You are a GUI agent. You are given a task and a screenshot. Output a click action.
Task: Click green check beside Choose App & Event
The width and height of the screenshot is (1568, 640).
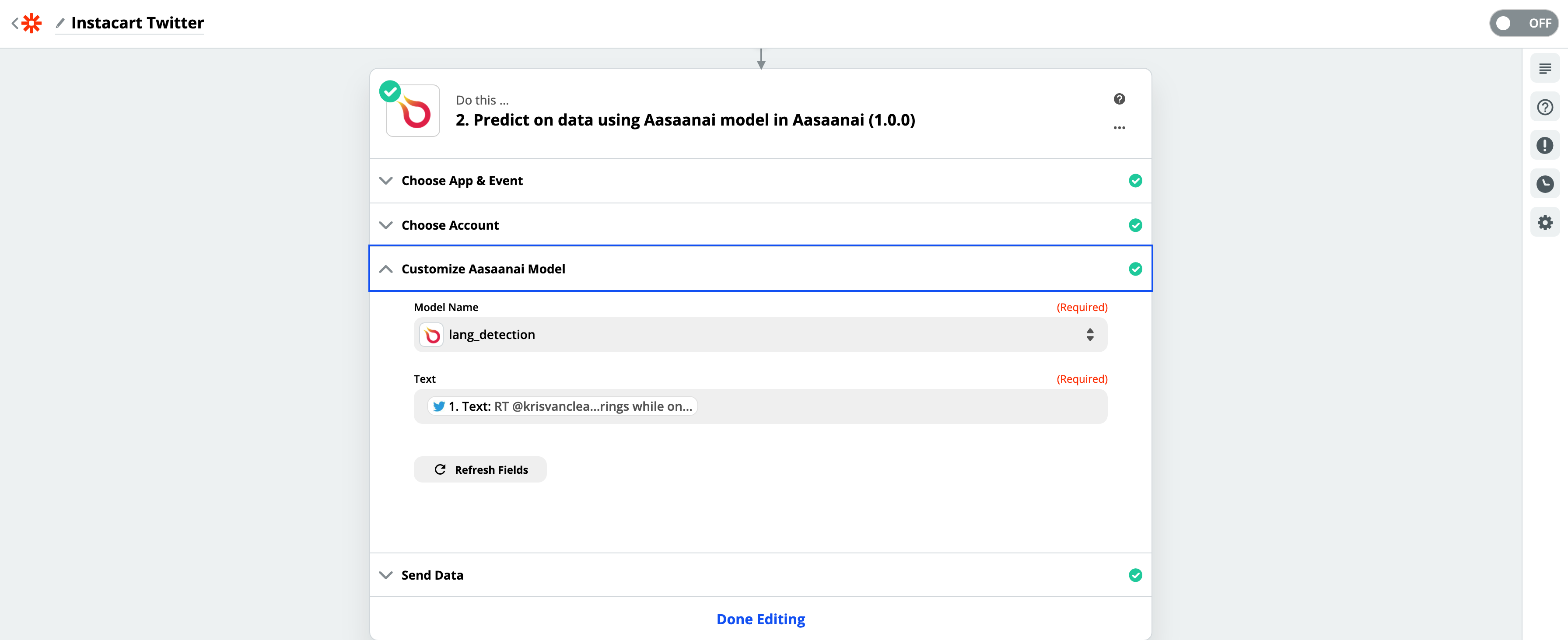click(1135, 181)
